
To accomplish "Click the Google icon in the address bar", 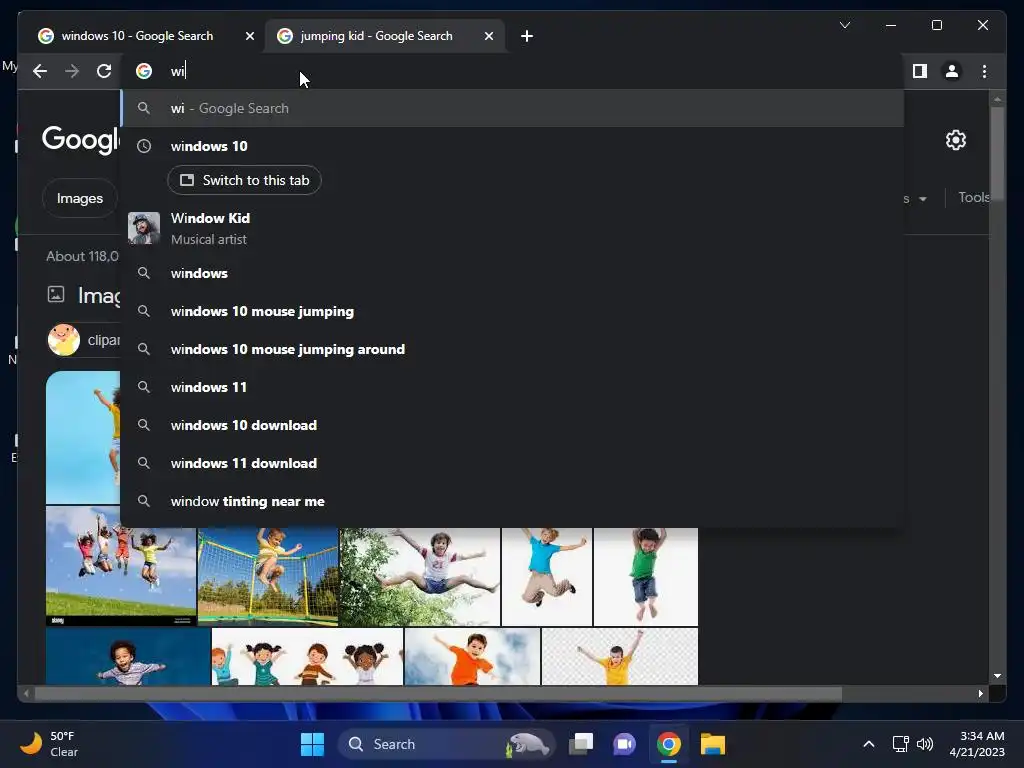I will pos(144,71).
